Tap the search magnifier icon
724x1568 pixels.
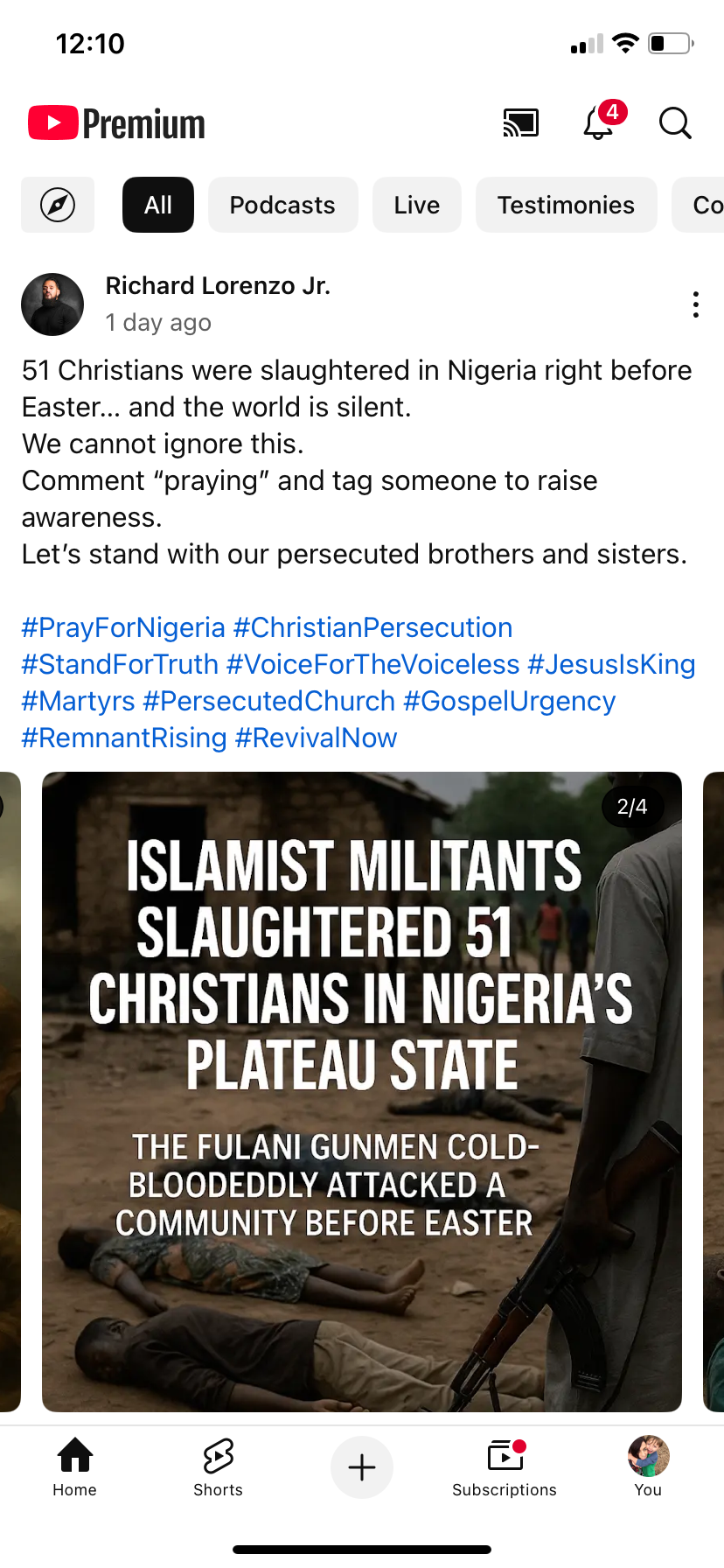coord(675,123)
